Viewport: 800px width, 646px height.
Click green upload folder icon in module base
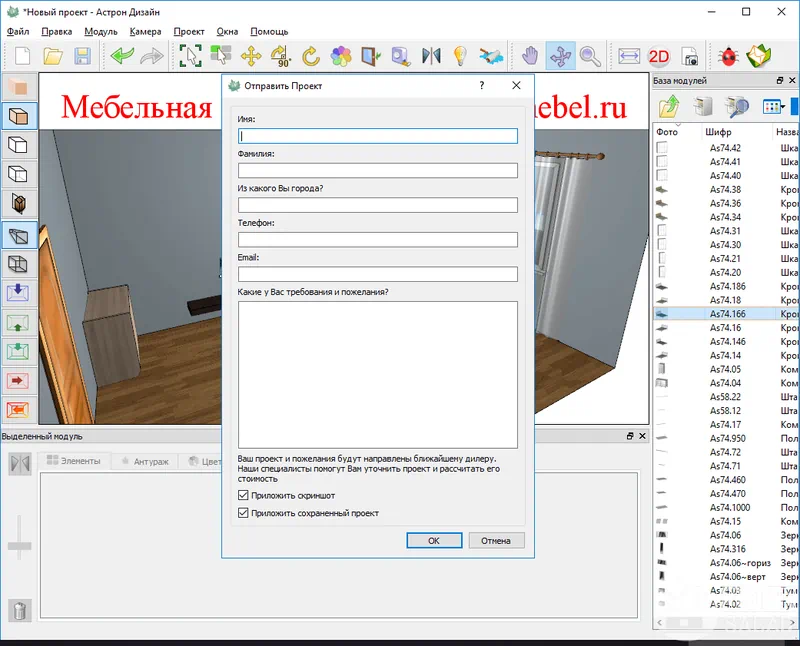[669, 106]
